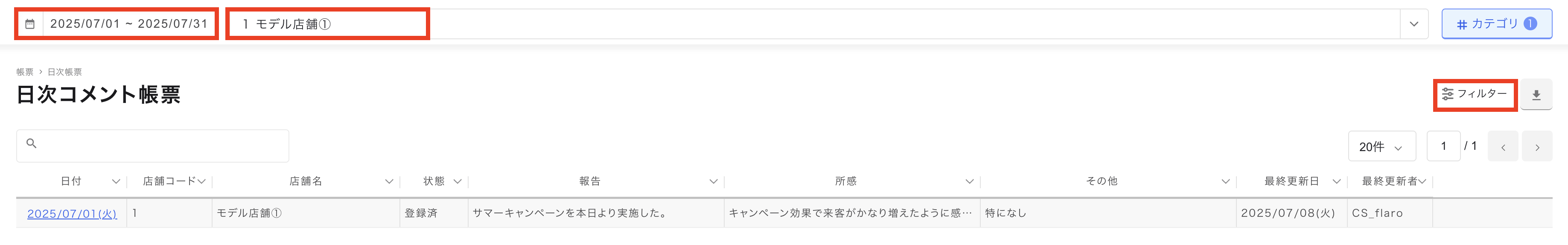
Task: Expand the 報告 column chevron
Action: 714,182
